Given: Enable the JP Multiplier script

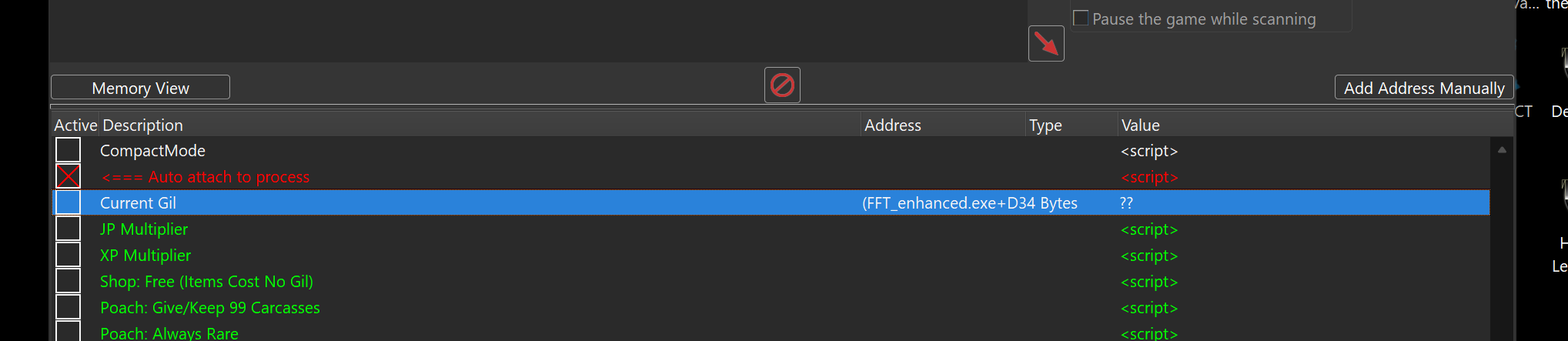Looking at the screenshot, I should point(69,229).
